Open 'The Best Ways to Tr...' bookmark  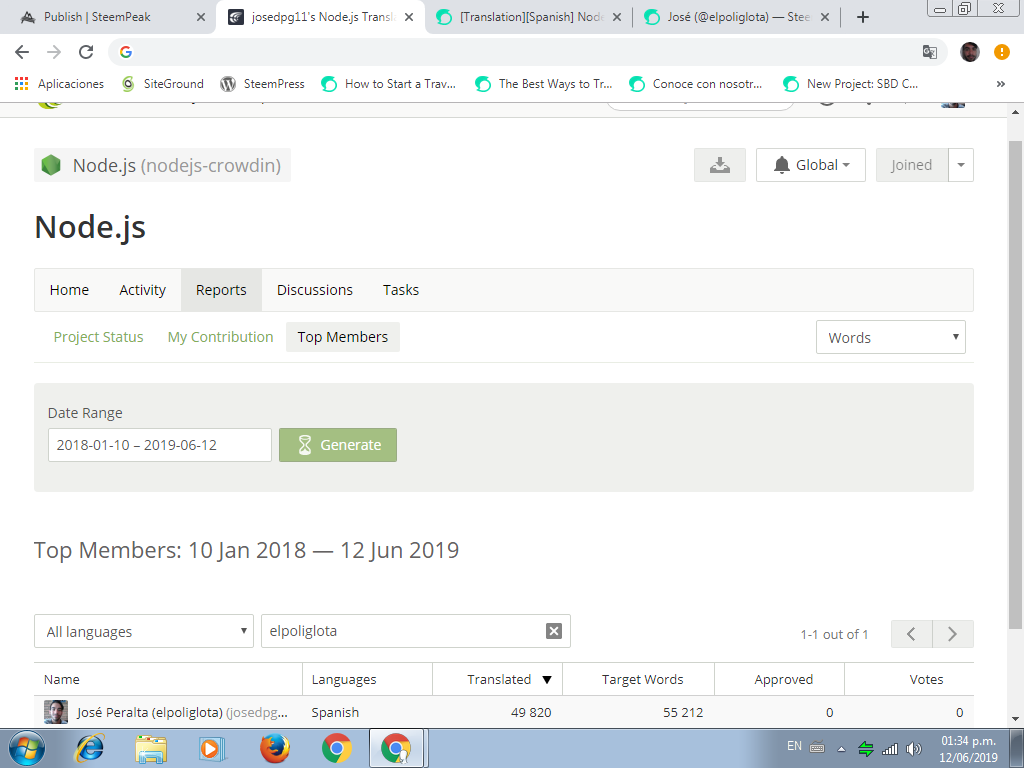click(544, 84)
